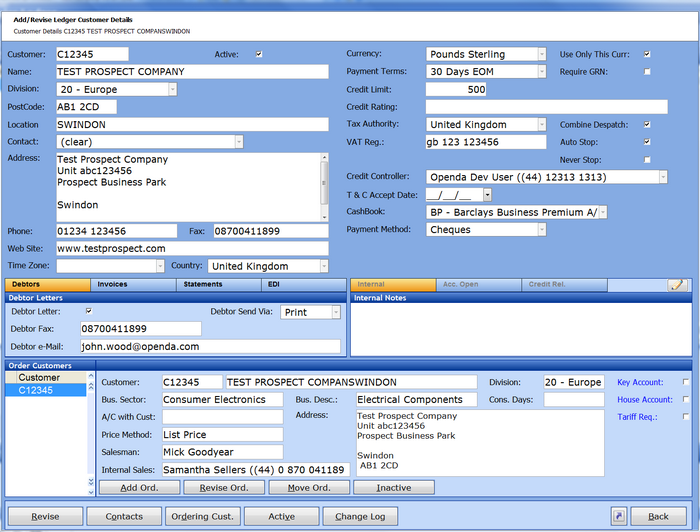700x532 pixels.
Task: Click the Location field SWINDON
Action: (192, 125)
